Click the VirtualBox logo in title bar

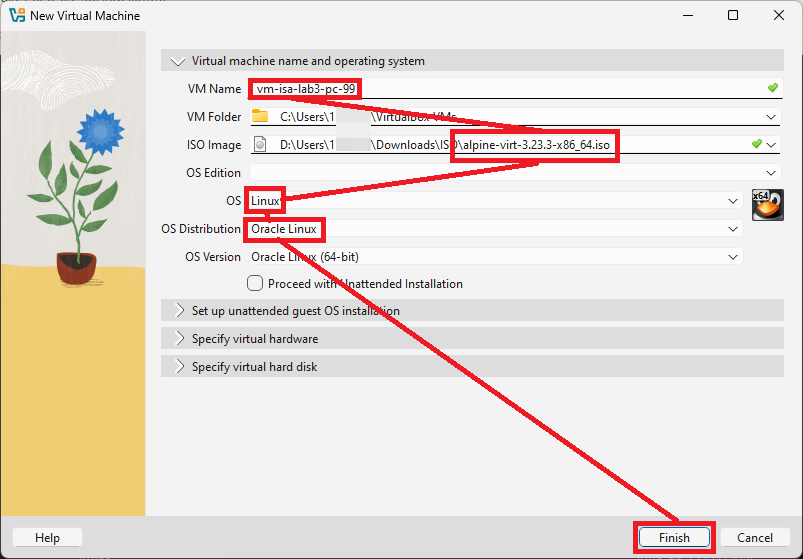point(16,16)
